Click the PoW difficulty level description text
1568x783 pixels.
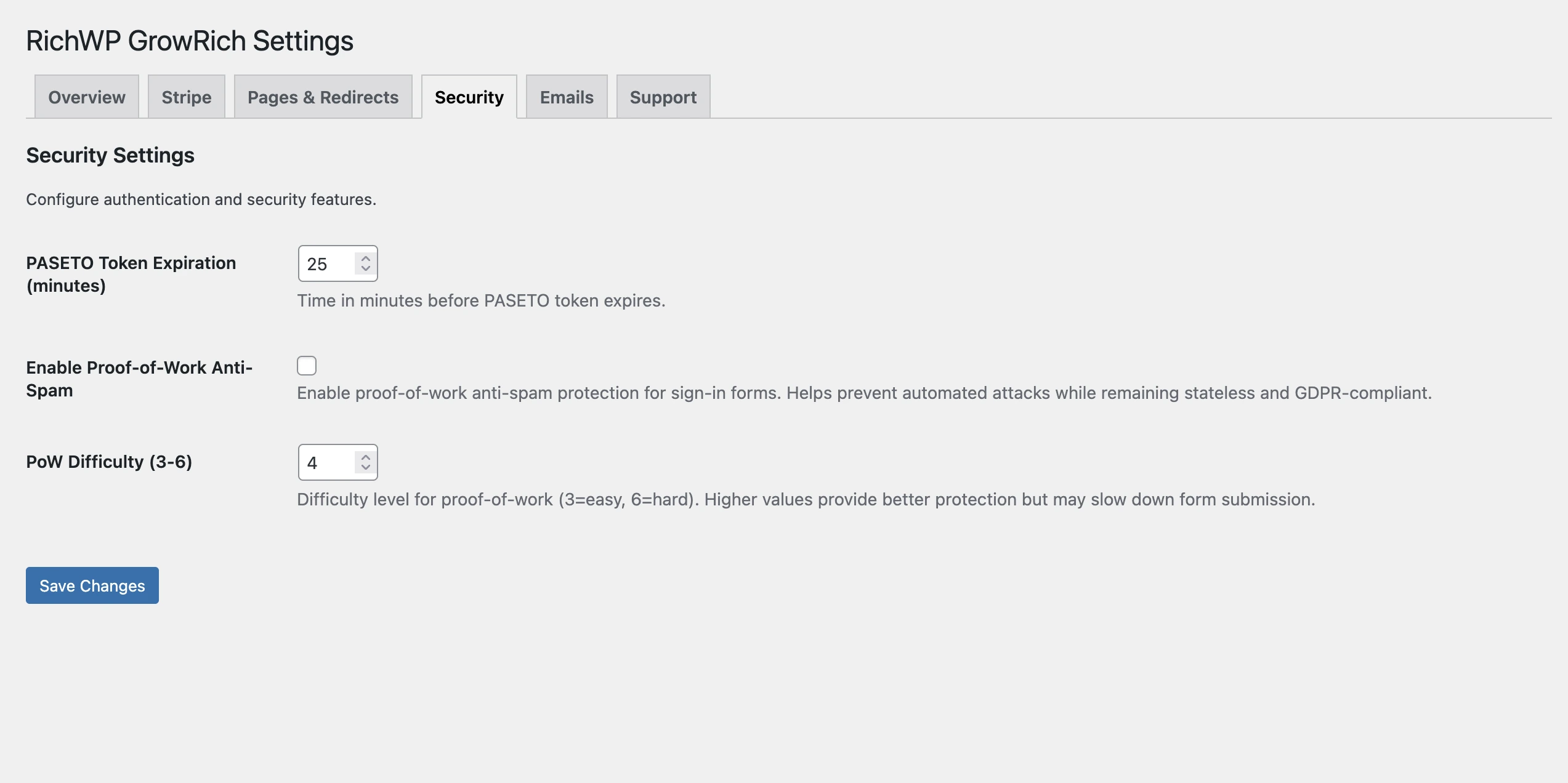[806, 499]
